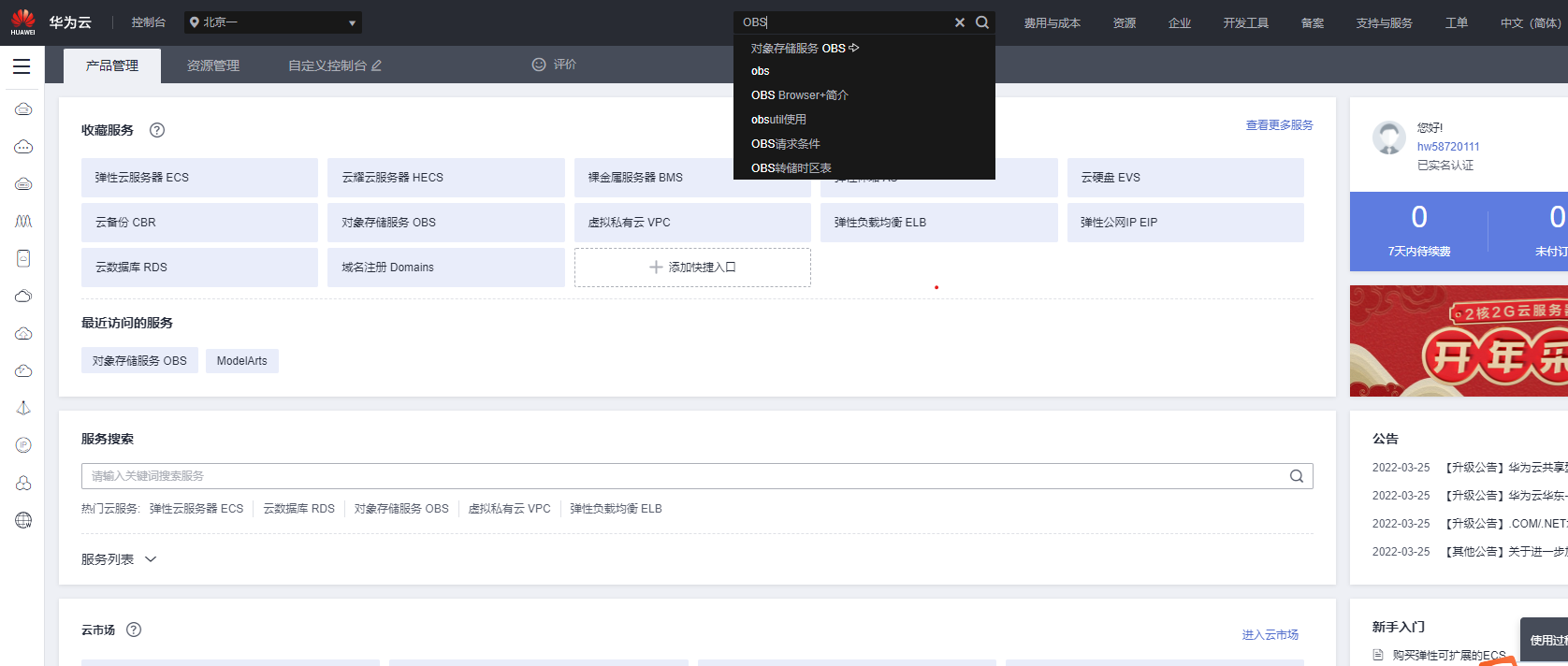Click username hw58720111
Image resolution: width=1568 pixels, height=666 pixels.
pyautogui.click(x=1448, y=147)
